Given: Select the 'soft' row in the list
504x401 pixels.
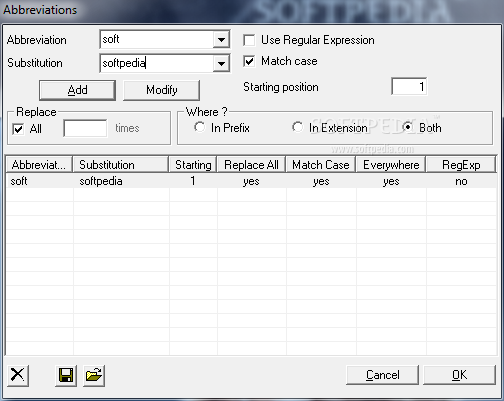Looking at the screenshot, I should pos(251,181).
